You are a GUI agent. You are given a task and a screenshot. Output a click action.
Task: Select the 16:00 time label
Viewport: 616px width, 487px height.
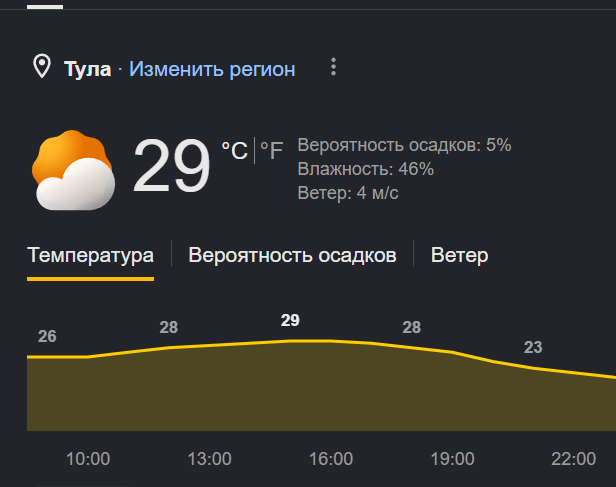(331, 459)
